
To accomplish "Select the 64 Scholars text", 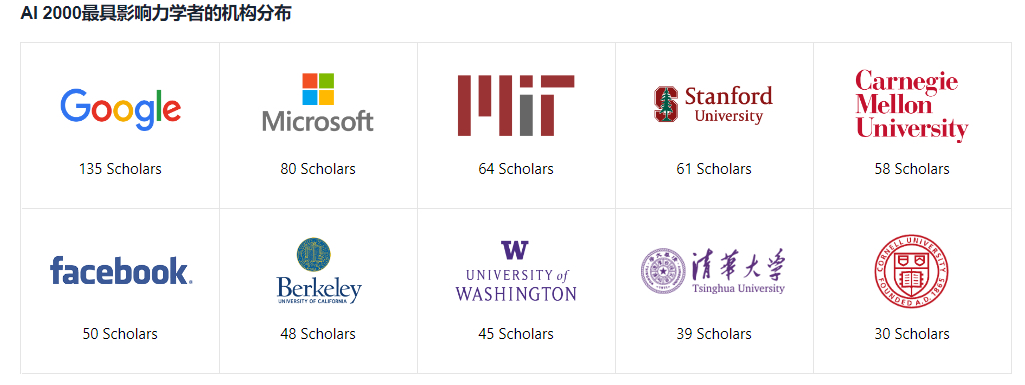I will [516, 169].
